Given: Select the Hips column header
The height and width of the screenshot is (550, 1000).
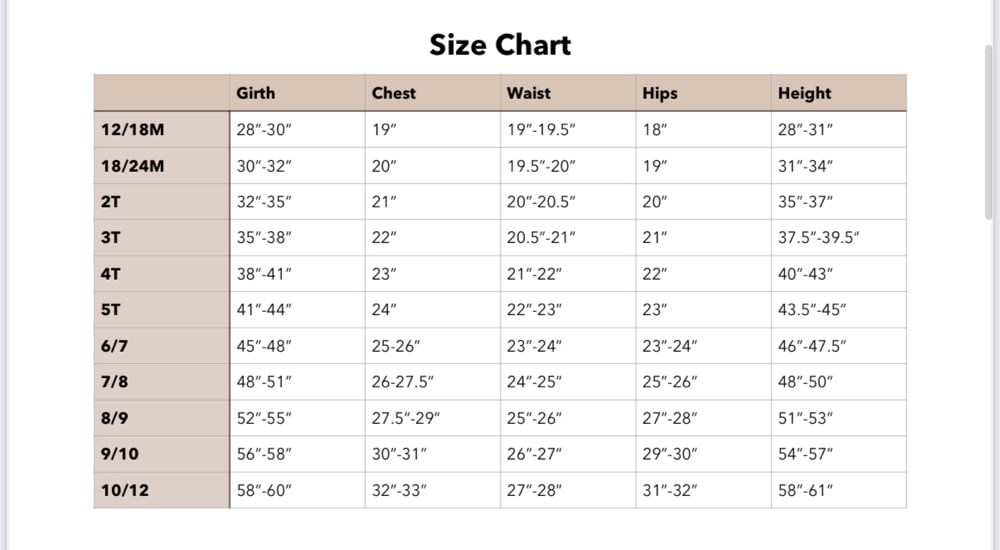Looking at the screenshot, I should (659, 94).
